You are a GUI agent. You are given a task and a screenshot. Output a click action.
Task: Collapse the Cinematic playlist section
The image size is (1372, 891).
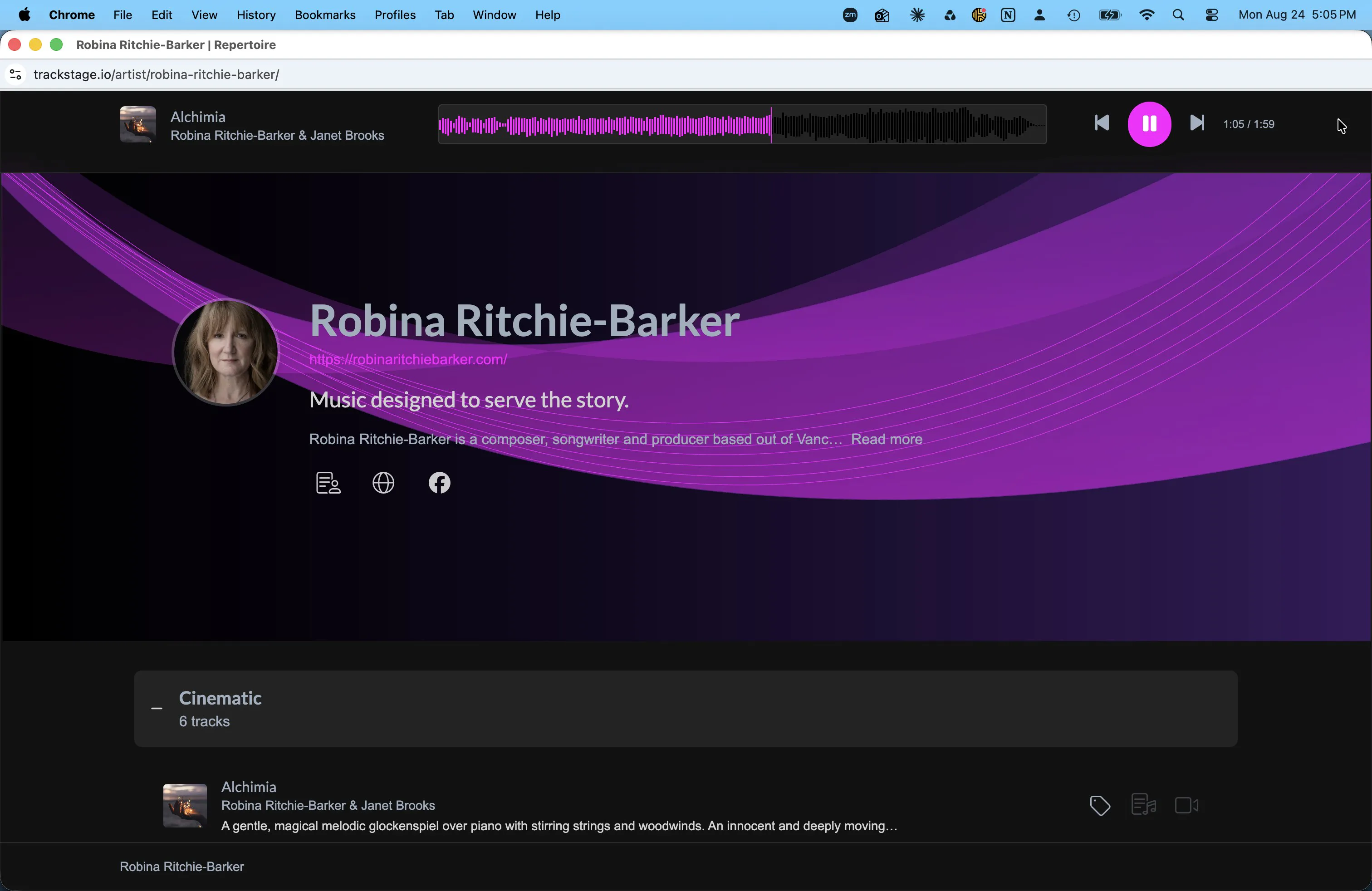pyautogui.click(x=157, y=708)
